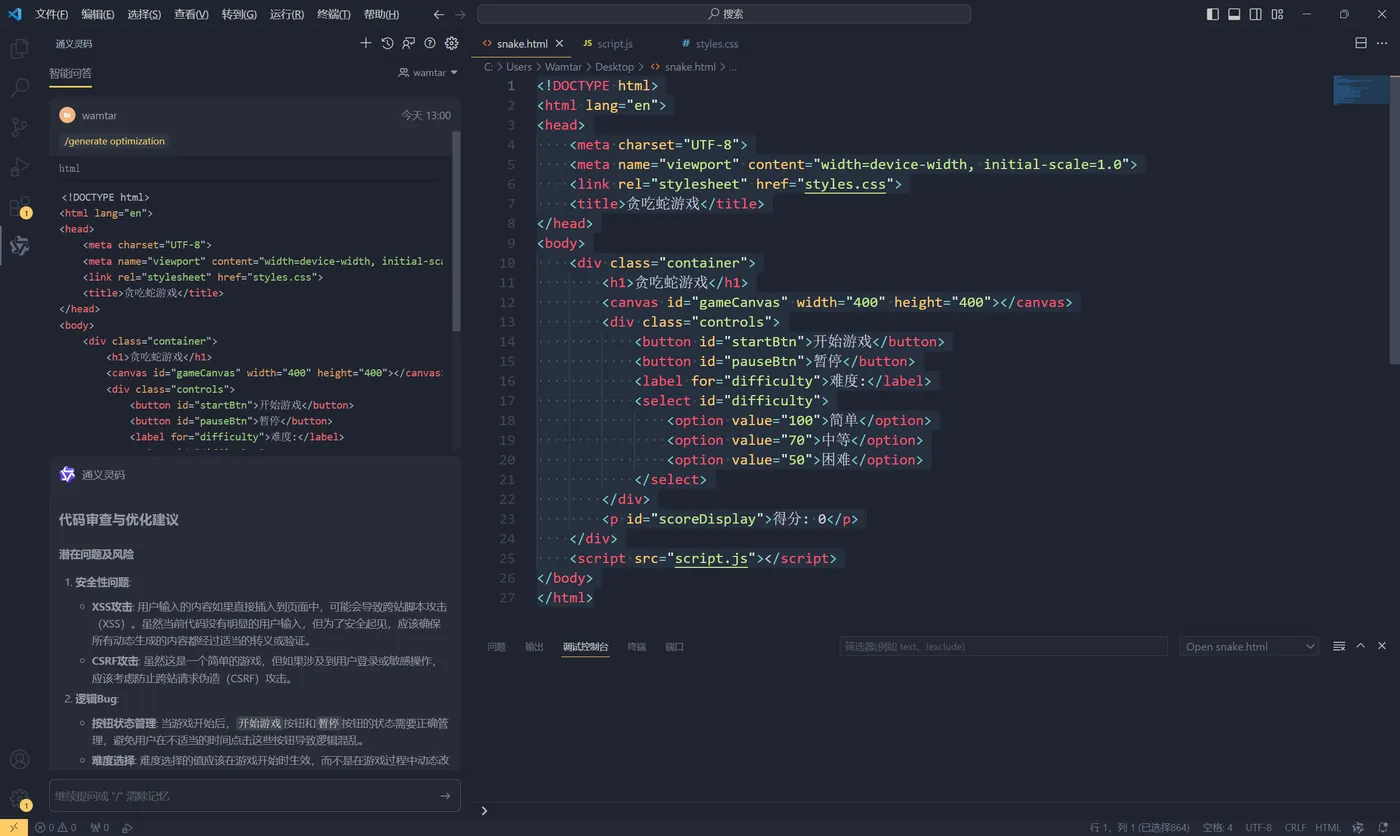
Task: Open editor more actions ellipsis
Action: point(1382,43)
